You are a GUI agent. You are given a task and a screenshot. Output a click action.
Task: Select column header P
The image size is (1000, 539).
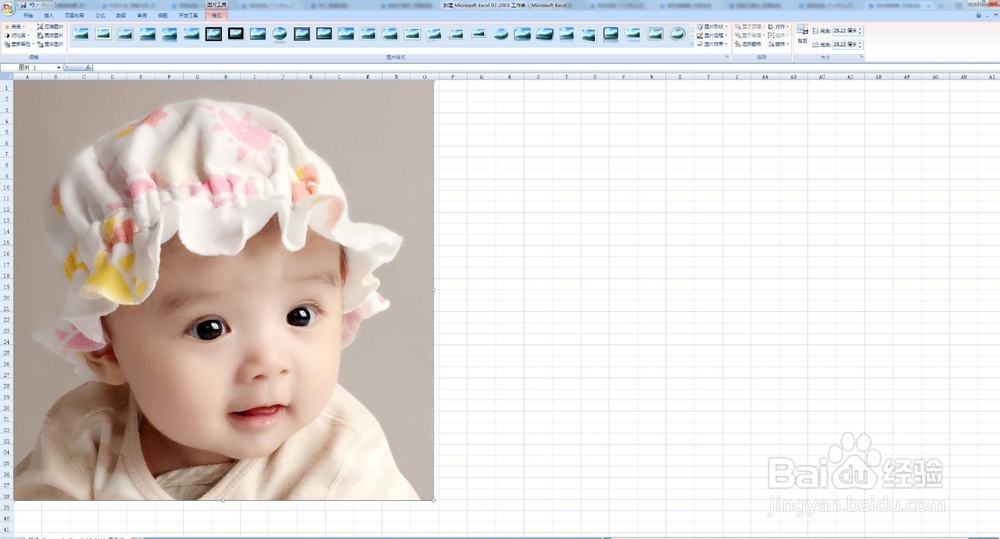453,77
